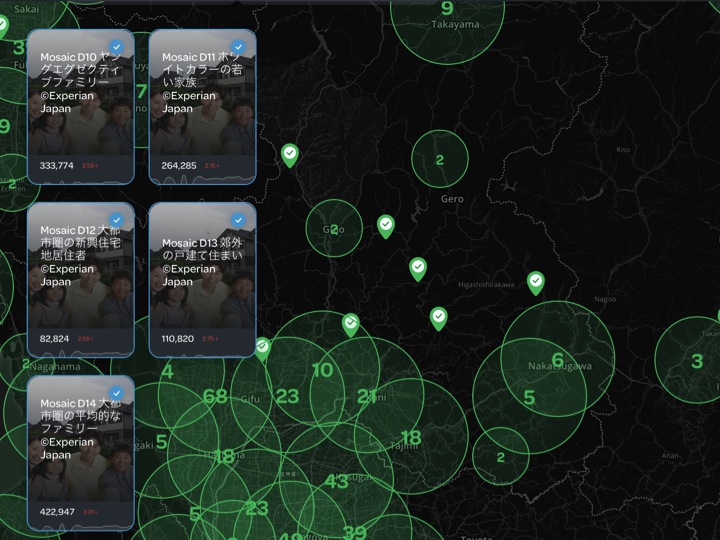Viewport: 720px width, 540px height.
Task: Open the Mosaic D13 郊外の戸建て住まい card
Action: 202,280
